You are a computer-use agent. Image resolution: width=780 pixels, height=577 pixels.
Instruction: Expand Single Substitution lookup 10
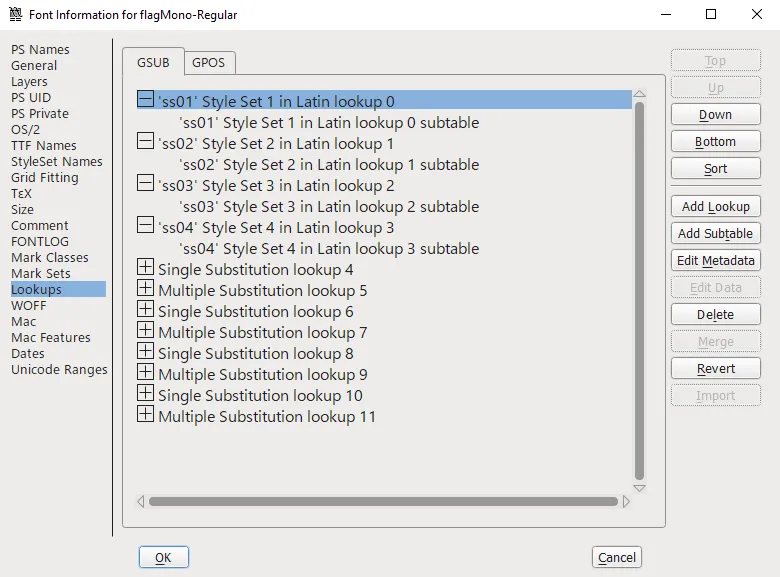[145, 393]
